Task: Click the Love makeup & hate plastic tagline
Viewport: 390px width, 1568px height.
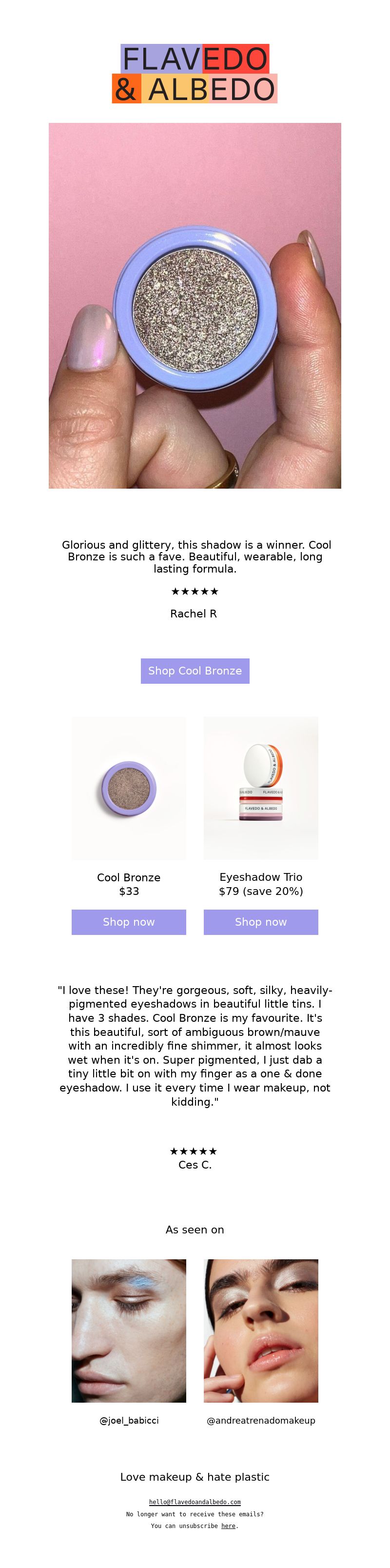Action: 195,1477
